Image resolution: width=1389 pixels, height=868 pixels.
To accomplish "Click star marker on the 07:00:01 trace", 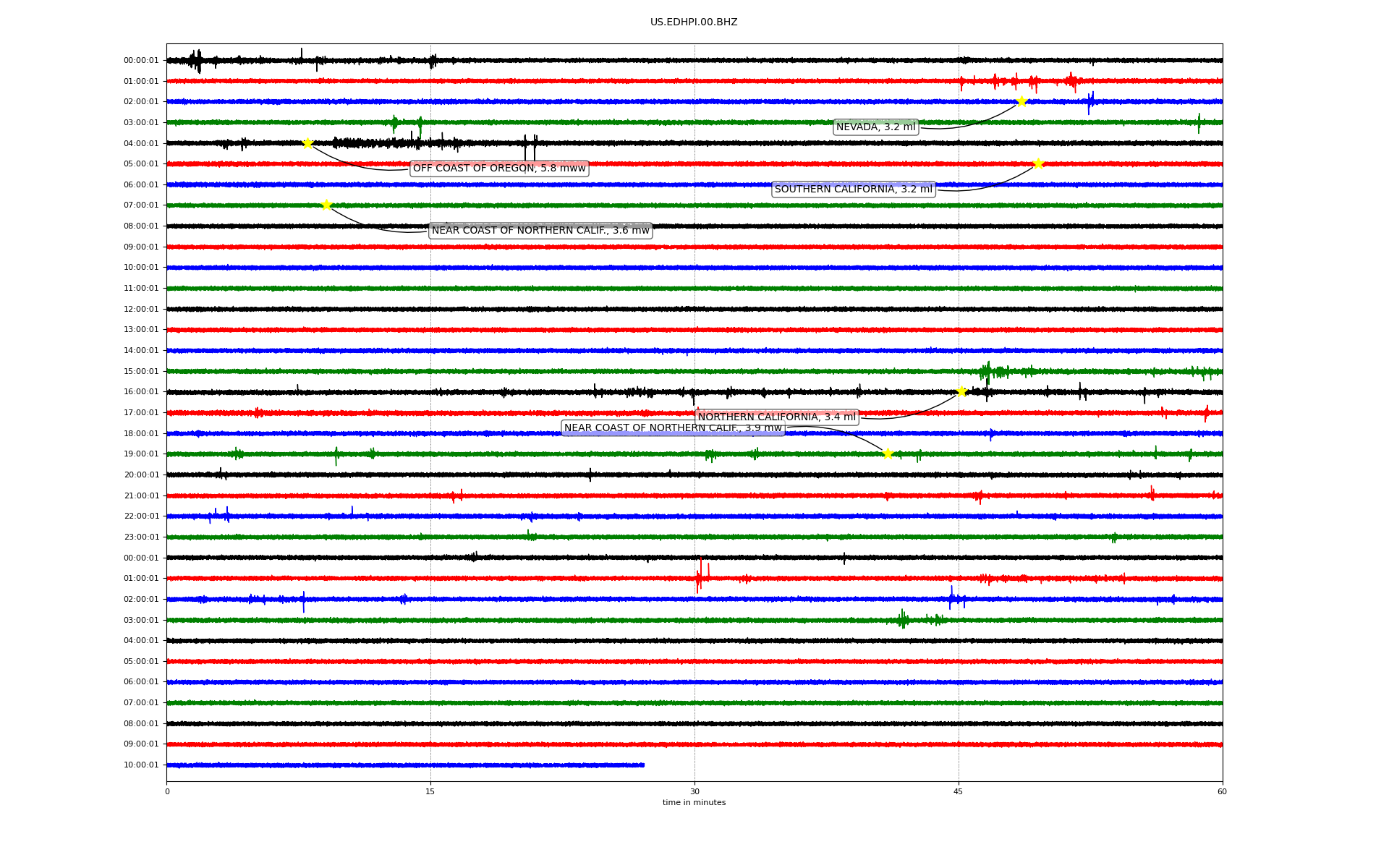I will (x=326, y=205).
